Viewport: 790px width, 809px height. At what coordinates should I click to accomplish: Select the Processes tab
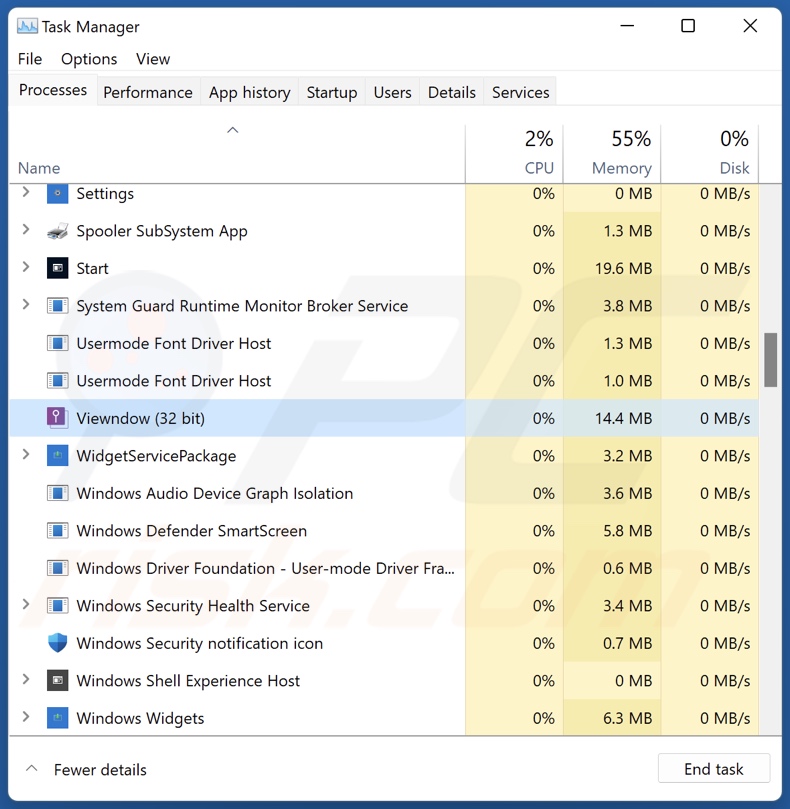click(53, 90)
